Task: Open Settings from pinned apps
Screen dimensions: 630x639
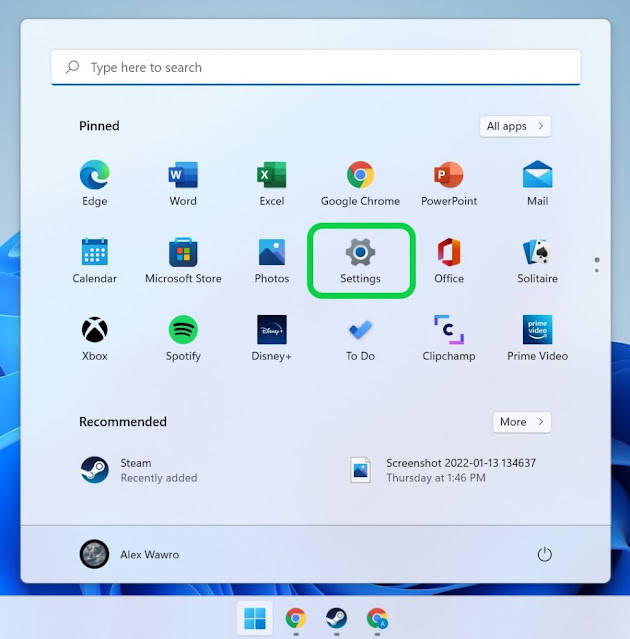Action: [x=360, y=261]
